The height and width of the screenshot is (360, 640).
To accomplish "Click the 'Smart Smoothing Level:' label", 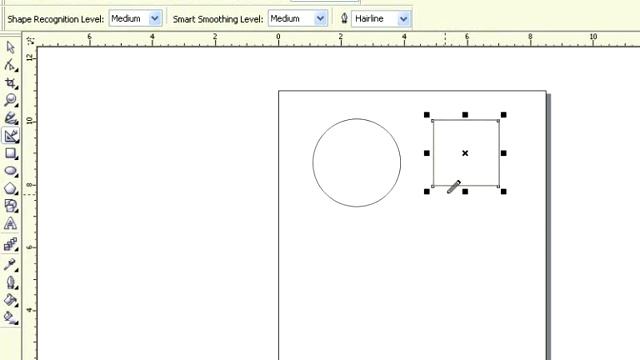I will (218, 19).
